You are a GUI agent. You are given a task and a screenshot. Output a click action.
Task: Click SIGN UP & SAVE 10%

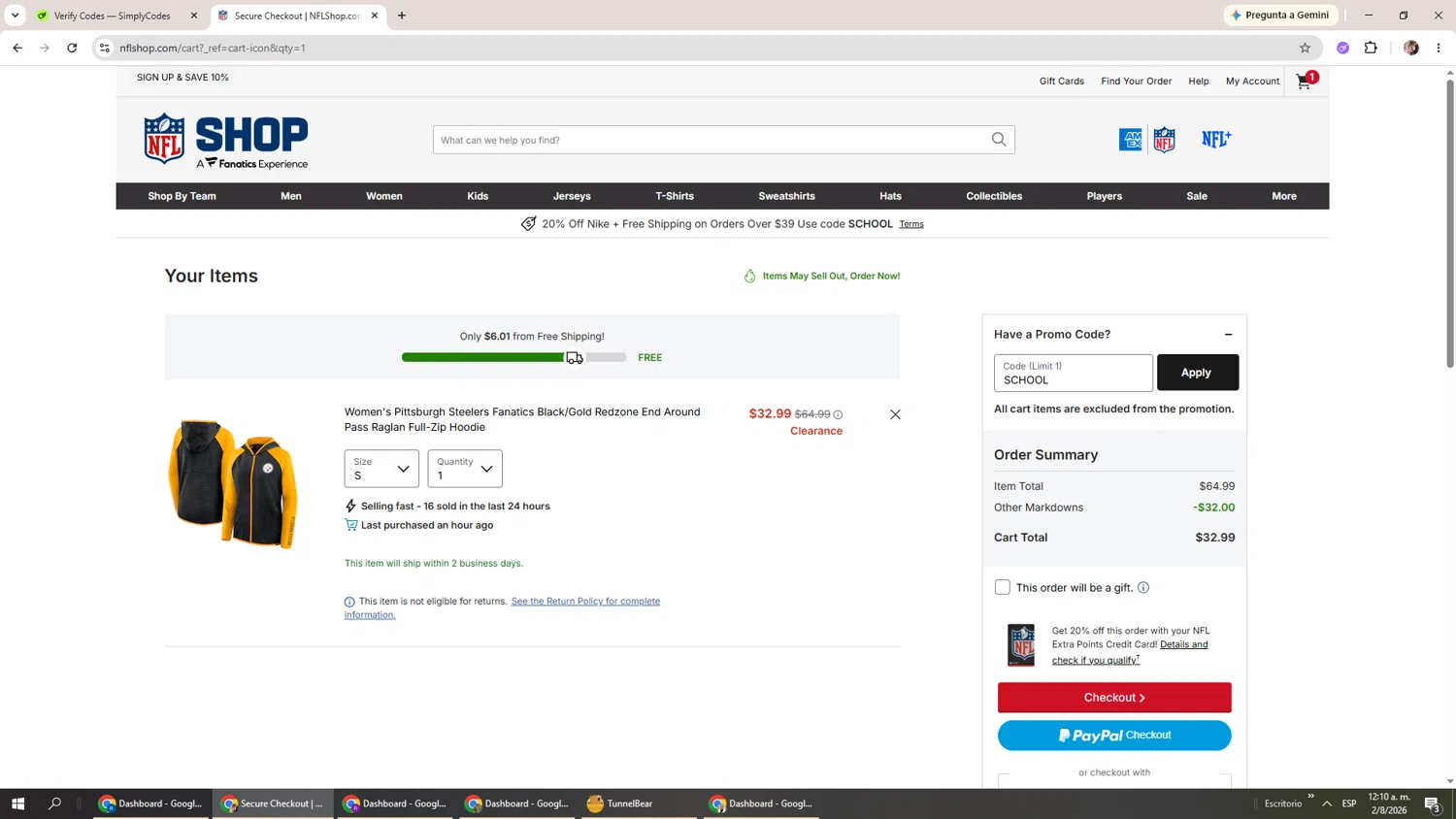(x=182, y=78)
